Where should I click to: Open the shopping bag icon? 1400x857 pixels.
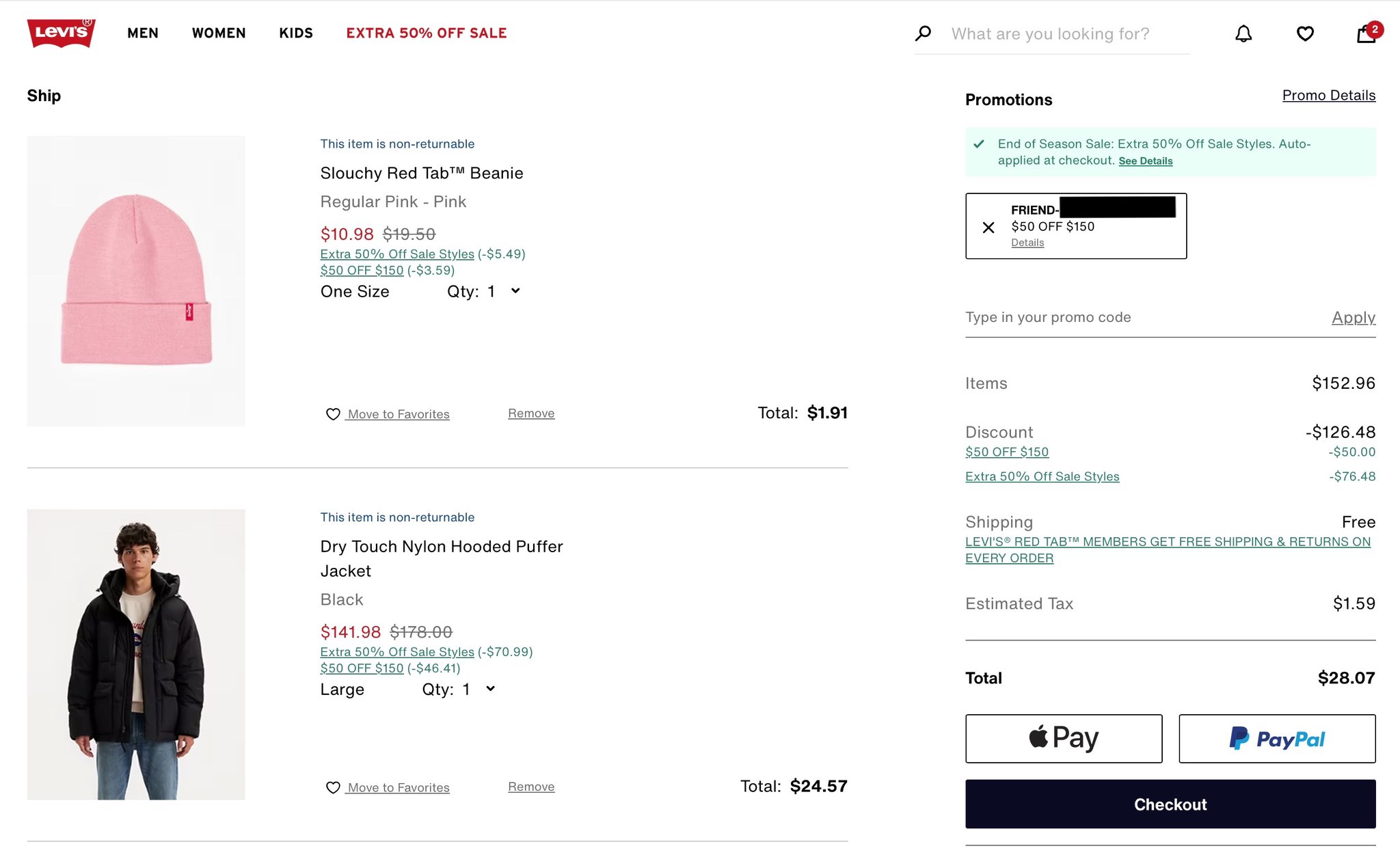point(1368,33)
